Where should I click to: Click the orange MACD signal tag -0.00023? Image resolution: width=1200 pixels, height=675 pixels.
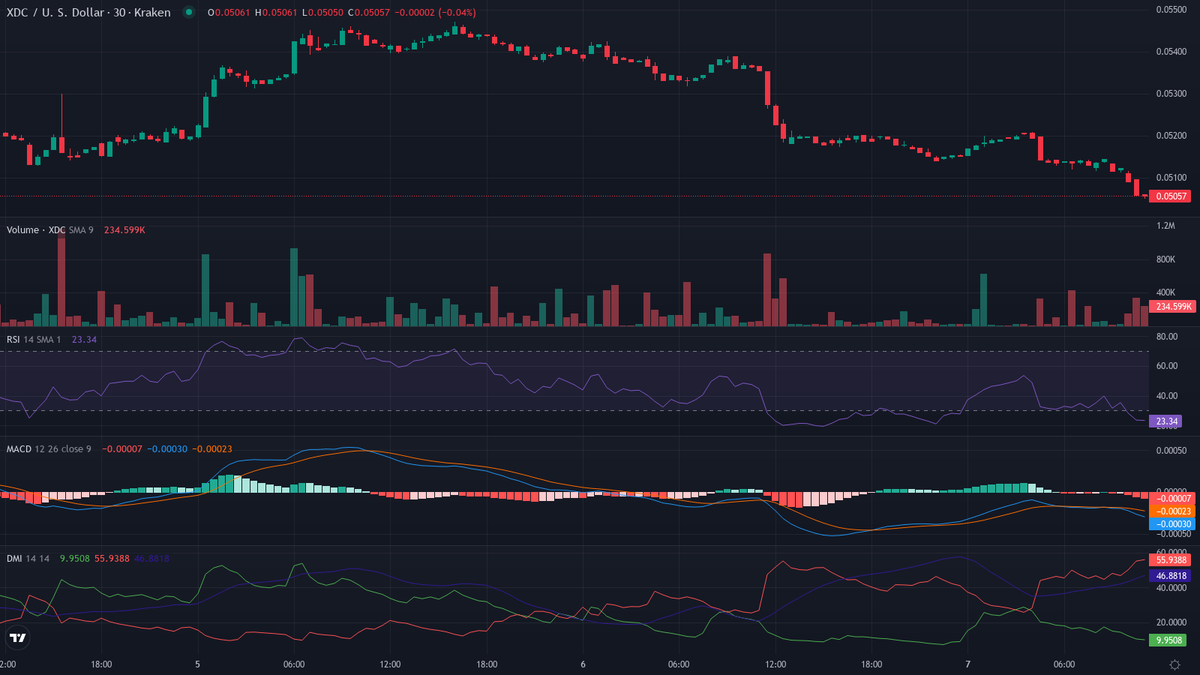(1173, 510)
